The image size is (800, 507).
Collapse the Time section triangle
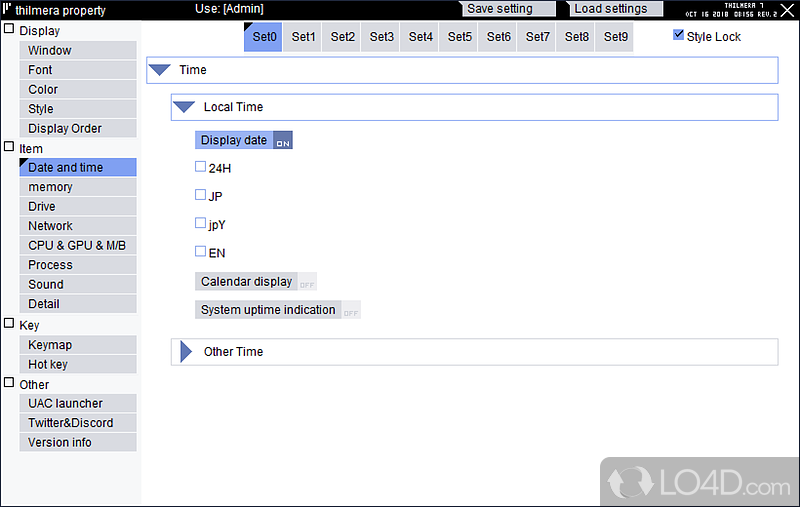click(160, 70)
